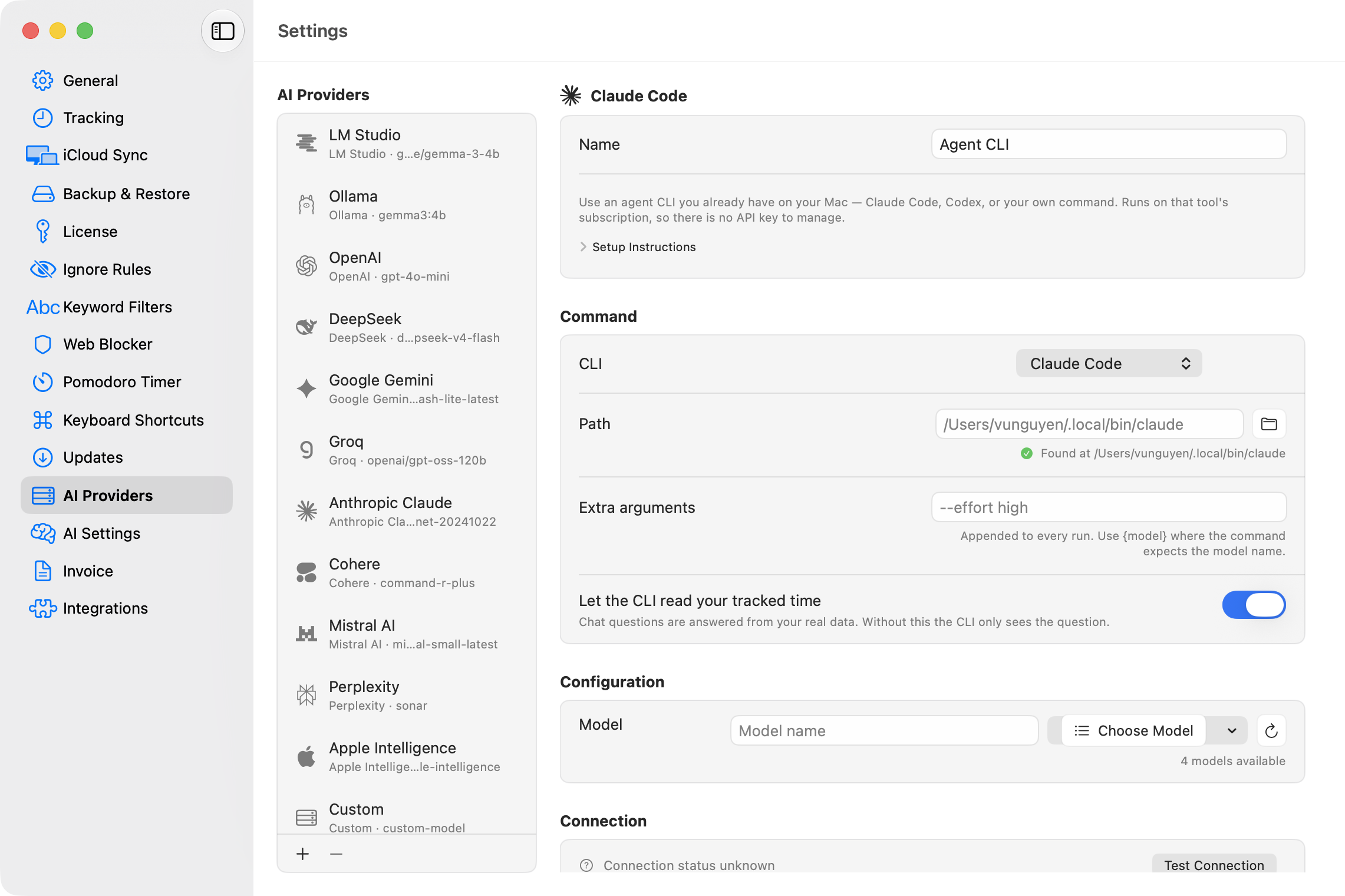Open License key icon
Screen dimensions: 1345x896
pyautogui.click(x=42, y=232)
